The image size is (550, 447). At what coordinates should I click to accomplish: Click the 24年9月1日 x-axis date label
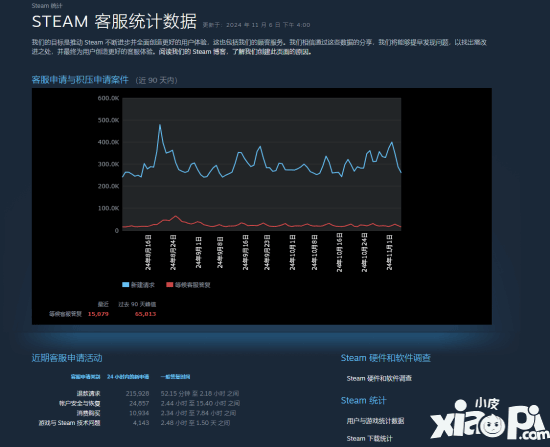[x=199, y=252]
